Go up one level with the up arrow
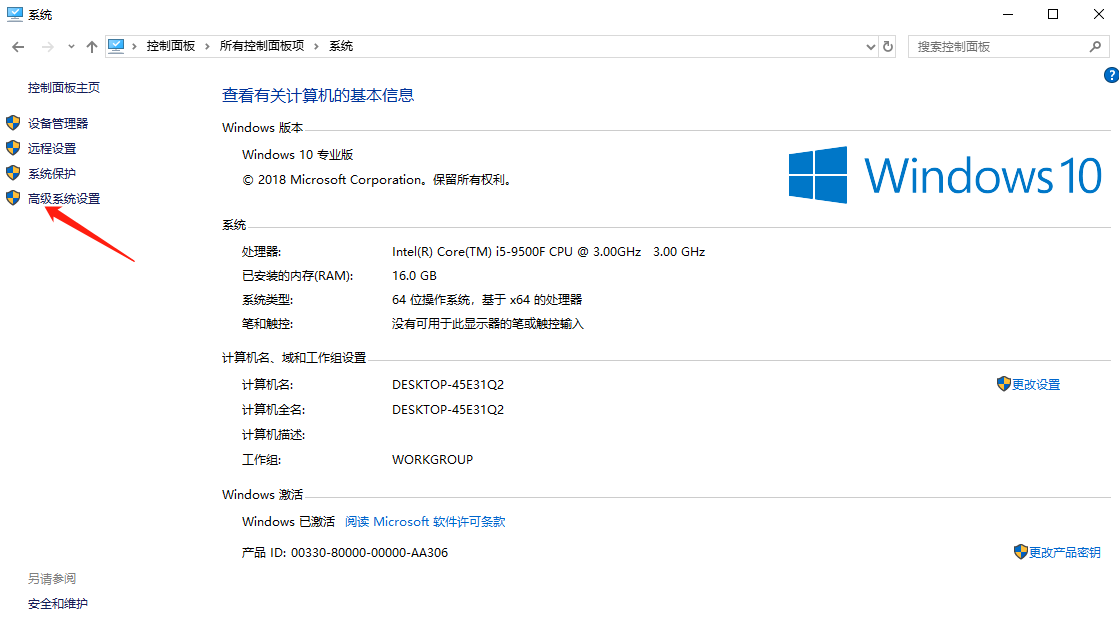1119x630 pixels. coord(92,47)
